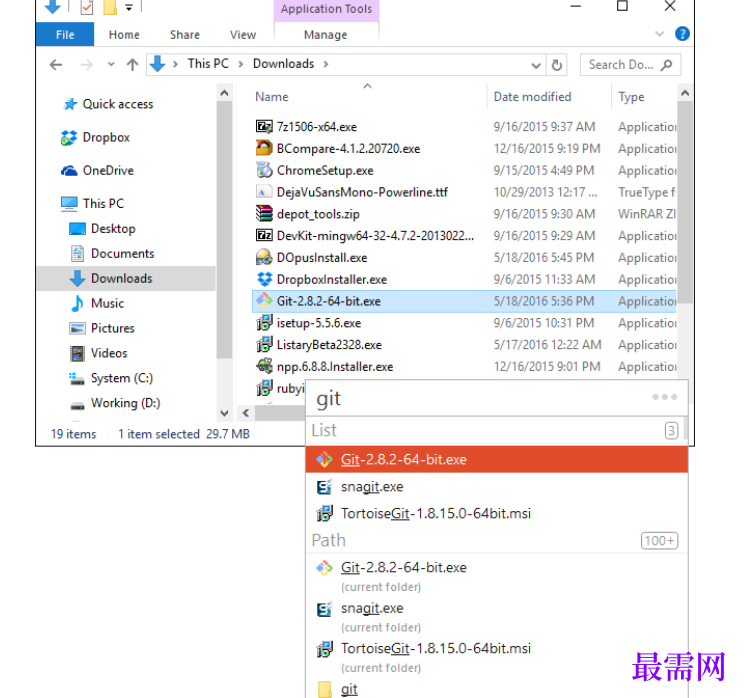Select the DOpusInstall.exe icon
The image size is (744, 698).
pos(264,258)
